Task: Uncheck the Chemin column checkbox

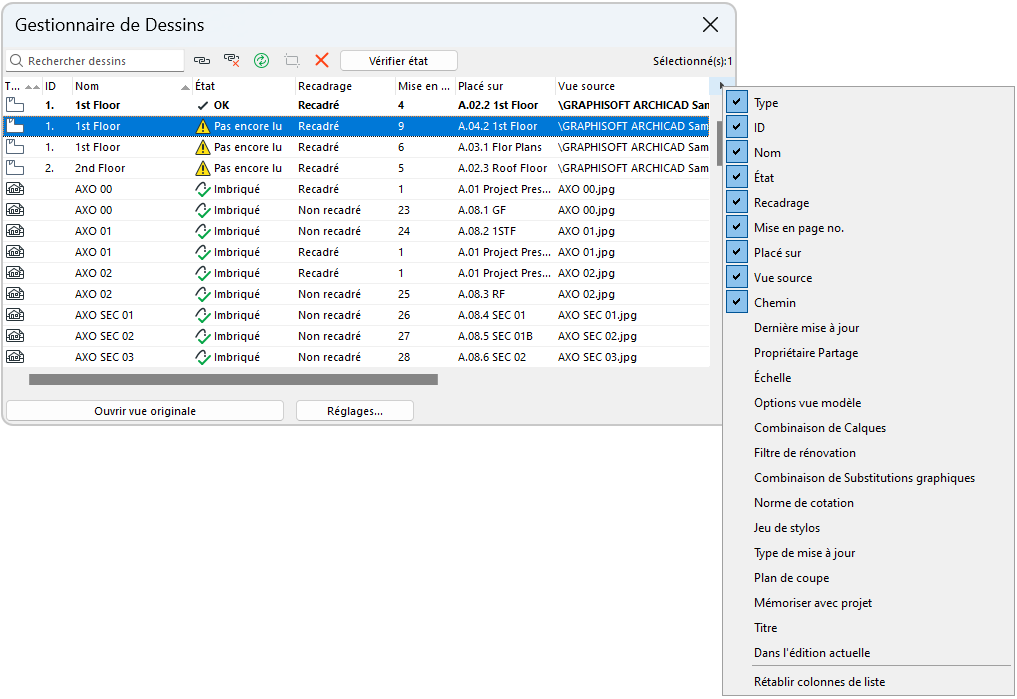Action: (737, 303)
